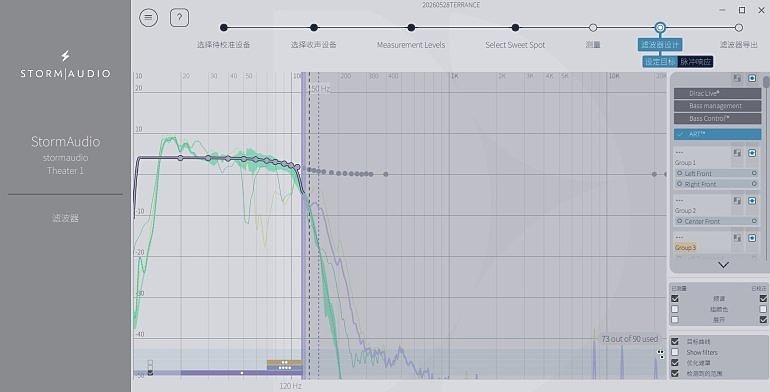
Task: Click the StormAudio lightning bolt logo
Action: [65, 56]
